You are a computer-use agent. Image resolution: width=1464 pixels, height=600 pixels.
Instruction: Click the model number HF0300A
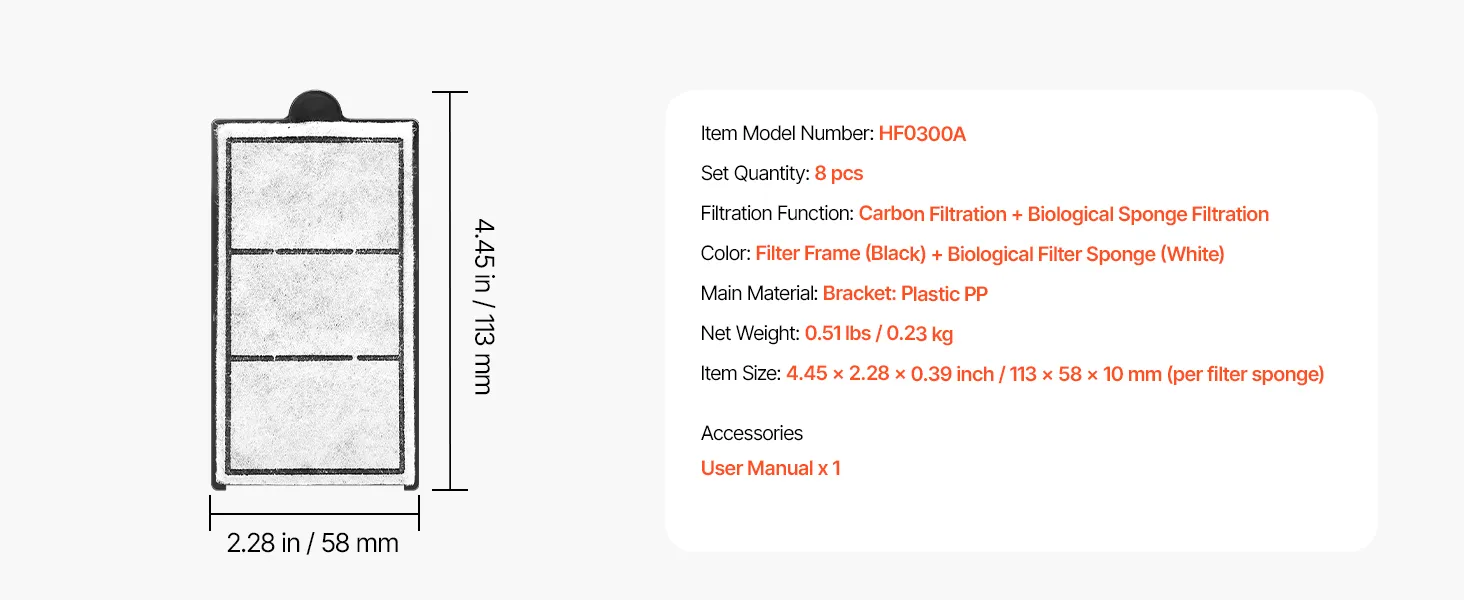[x=922, y=134]
